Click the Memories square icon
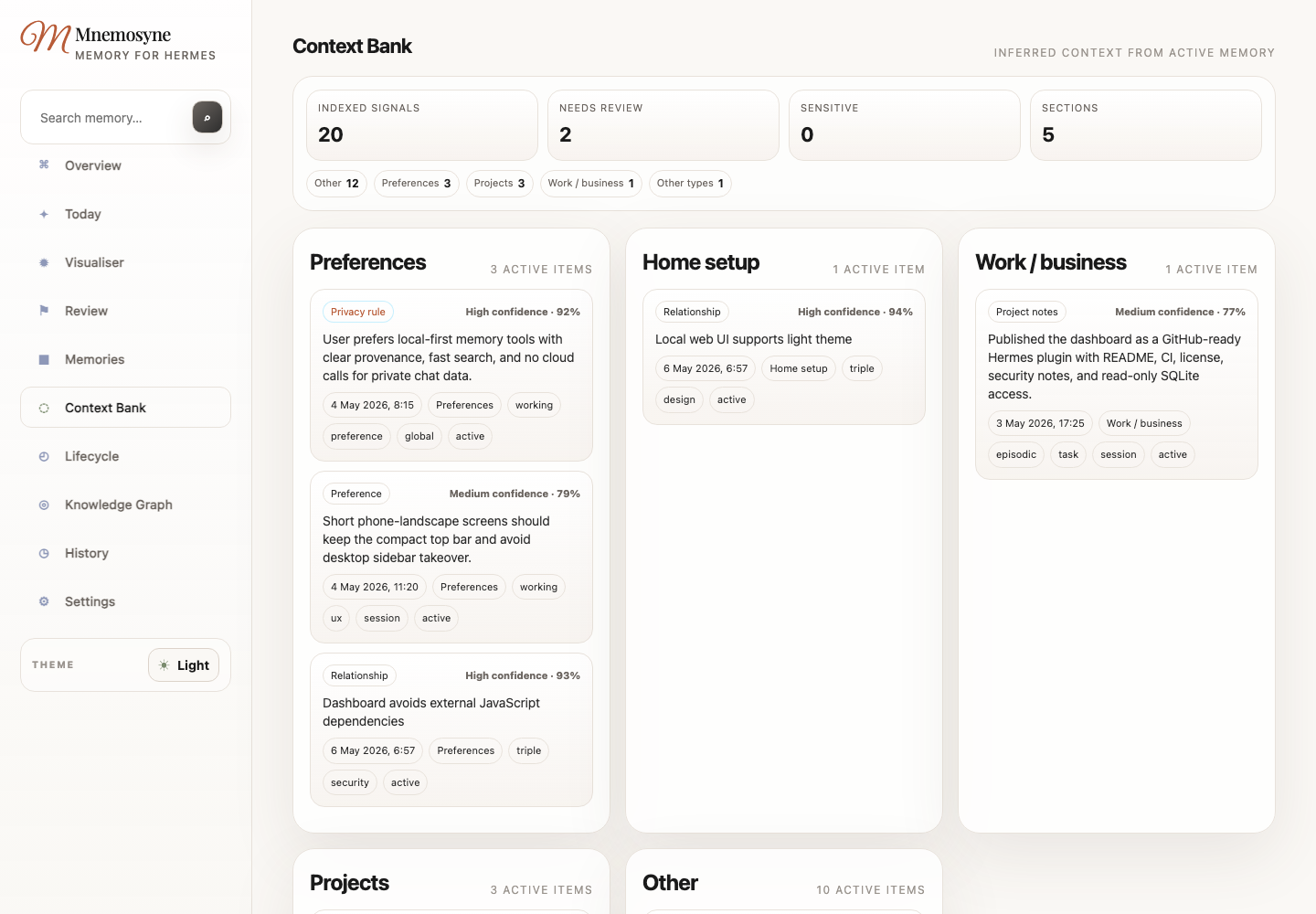1316x914 pixels. click(44, 359)
